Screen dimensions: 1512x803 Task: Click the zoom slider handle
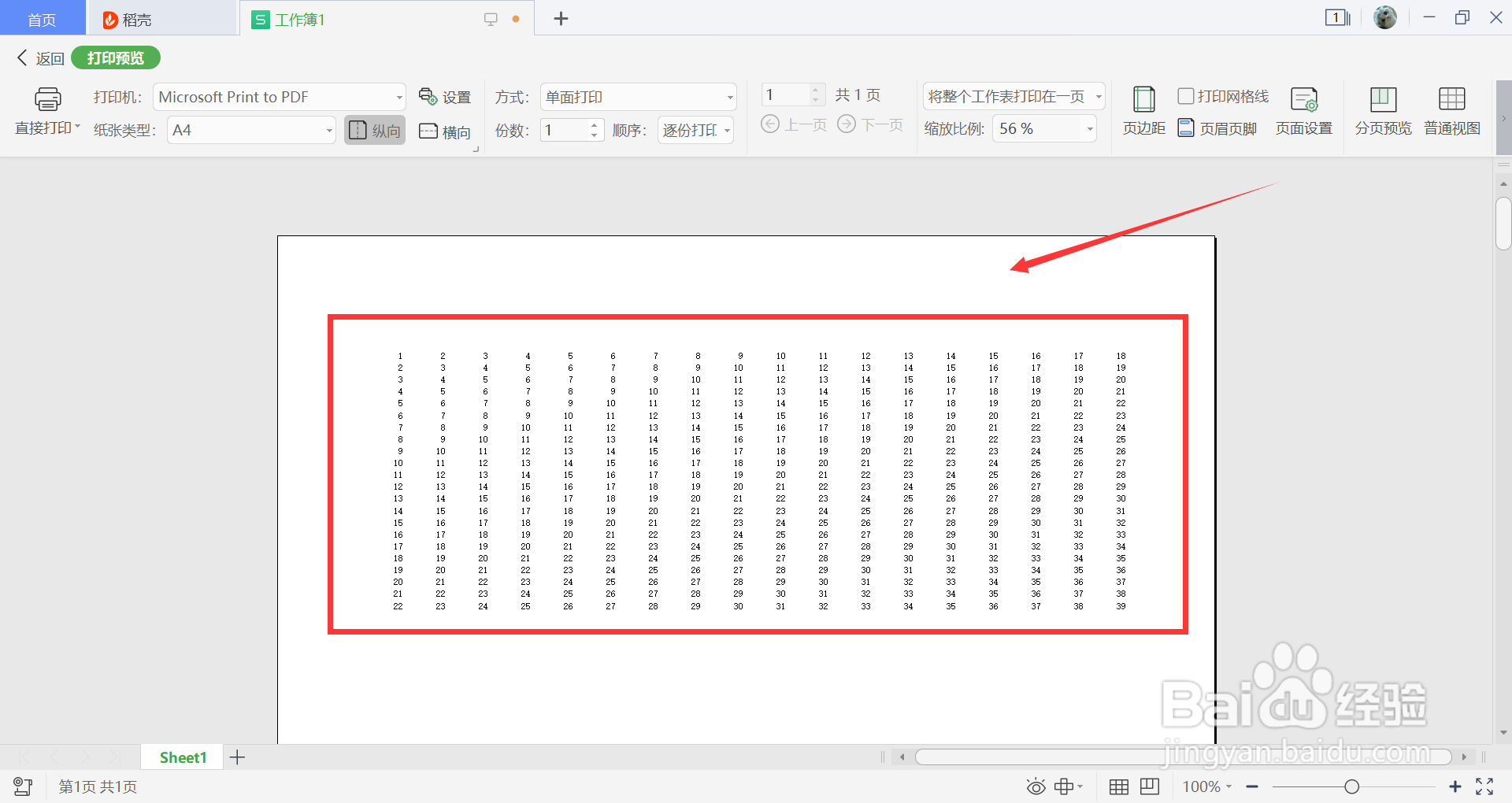point(1352,786)
